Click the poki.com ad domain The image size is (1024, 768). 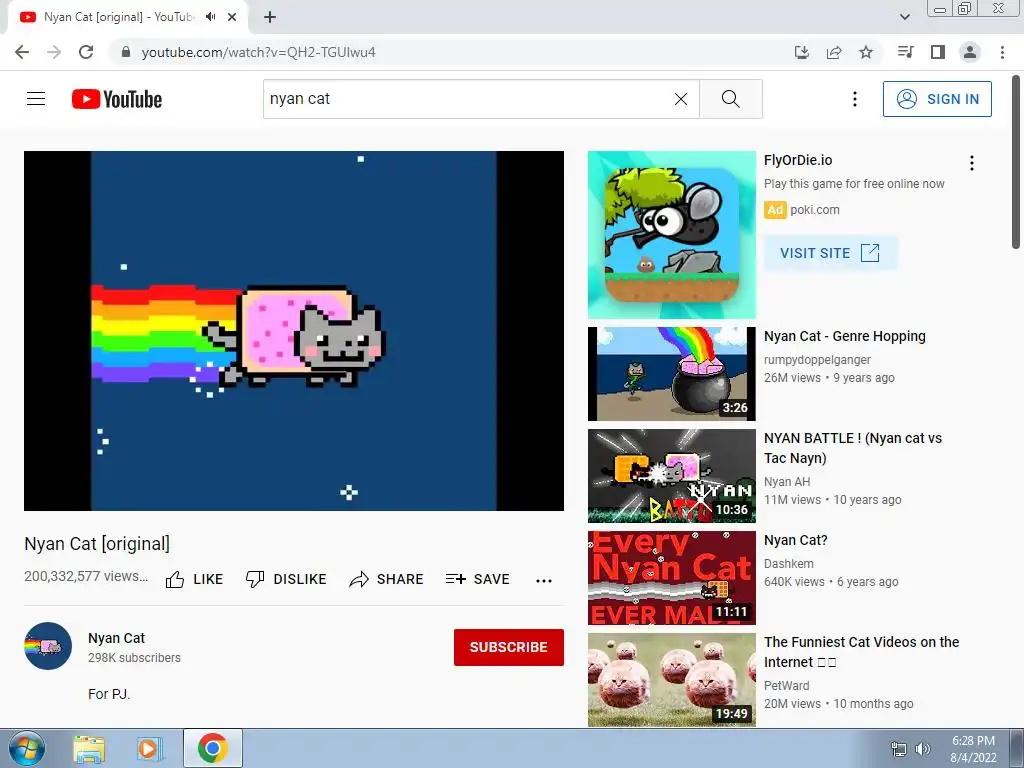[814, 210]
